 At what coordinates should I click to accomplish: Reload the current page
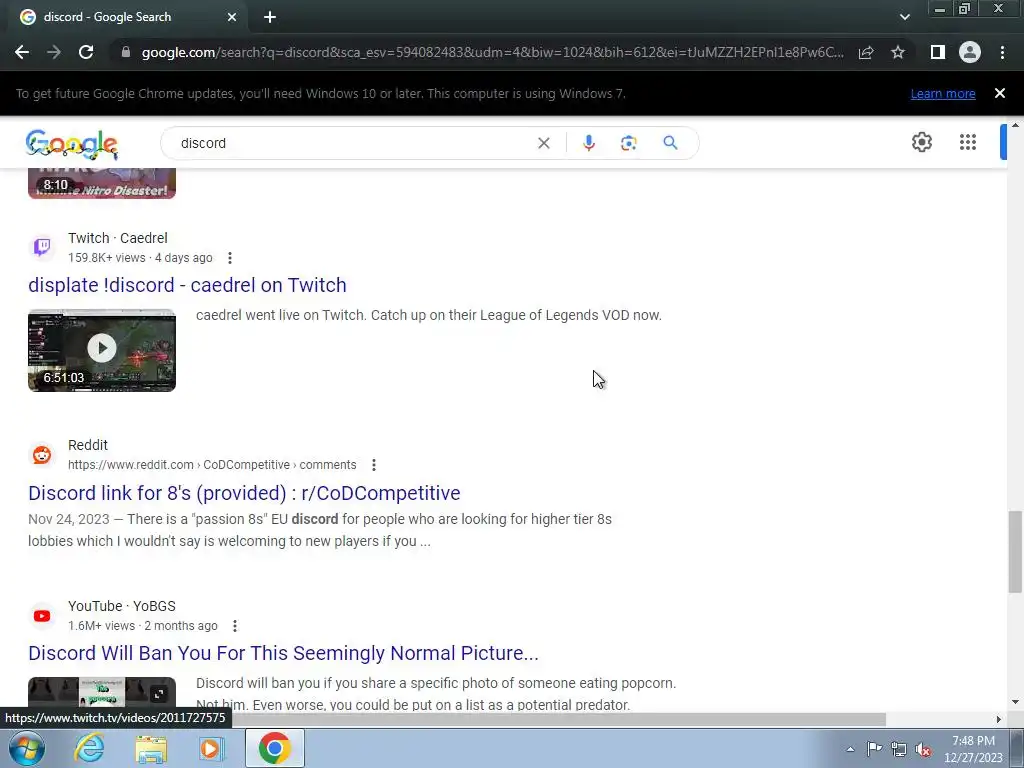(86, 52)
